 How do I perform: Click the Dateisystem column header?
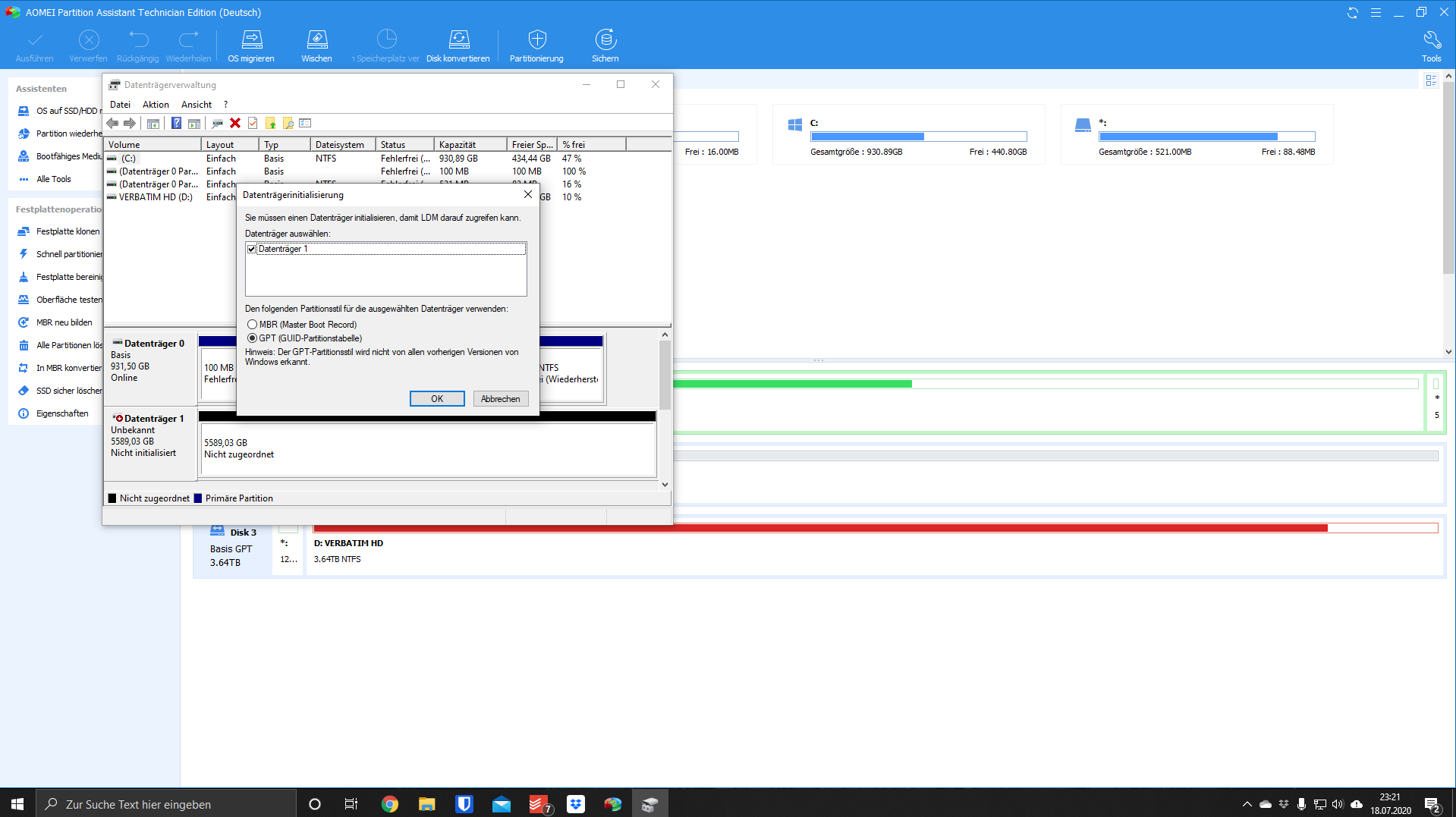tap(342, 145)
